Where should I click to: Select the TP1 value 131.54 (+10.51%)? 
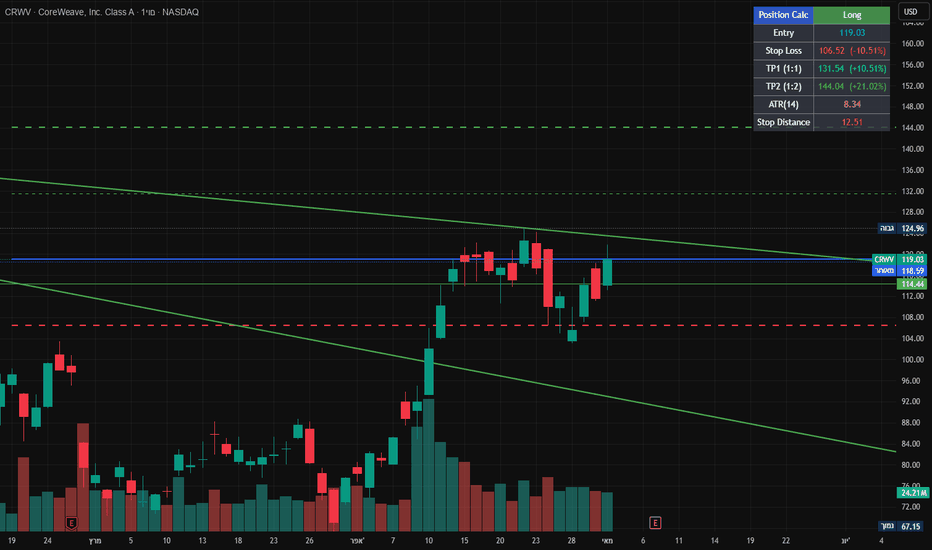click(851, 68)
